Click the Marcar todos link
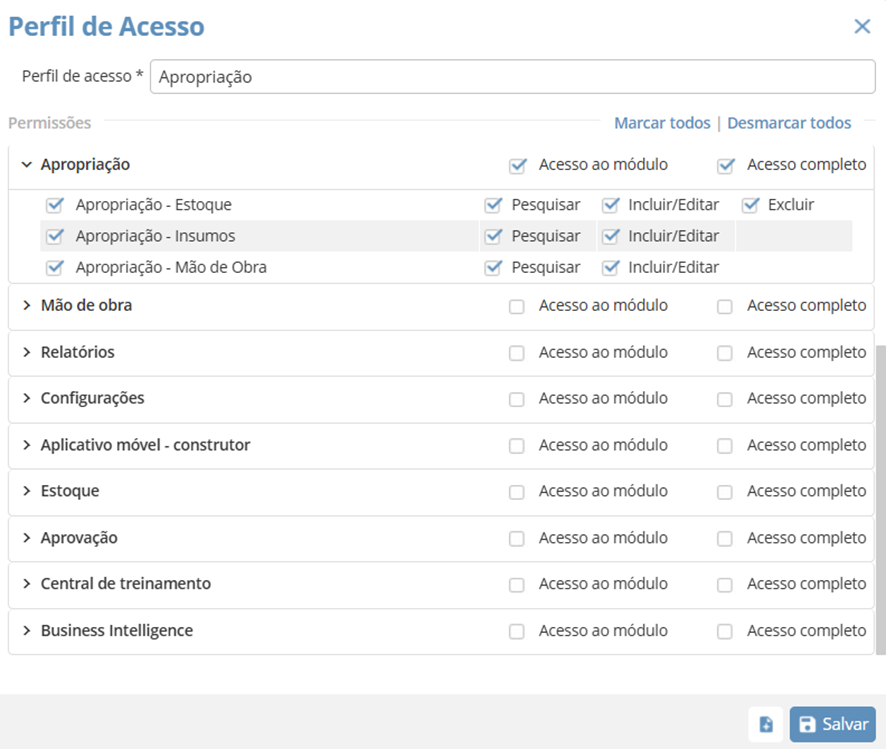886x749 pixels. [662, 123]
